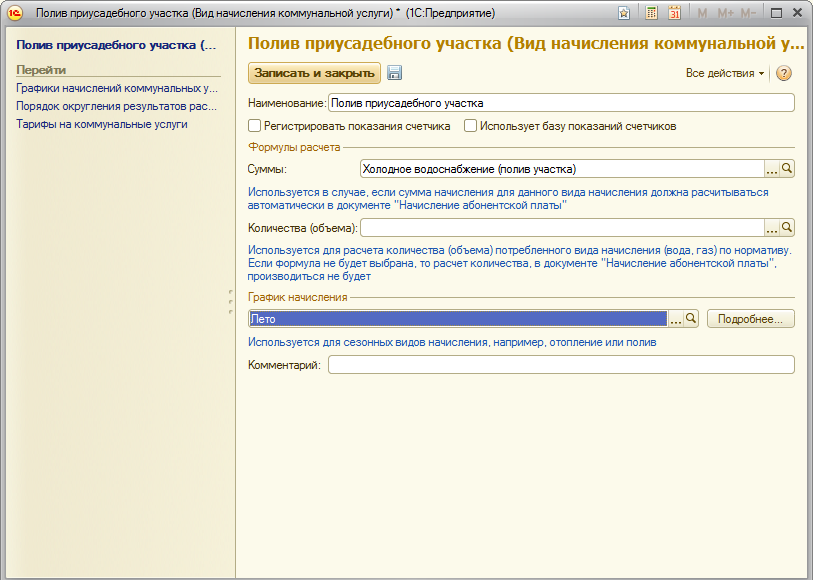Click the Подробнее button

click(750, 319)
